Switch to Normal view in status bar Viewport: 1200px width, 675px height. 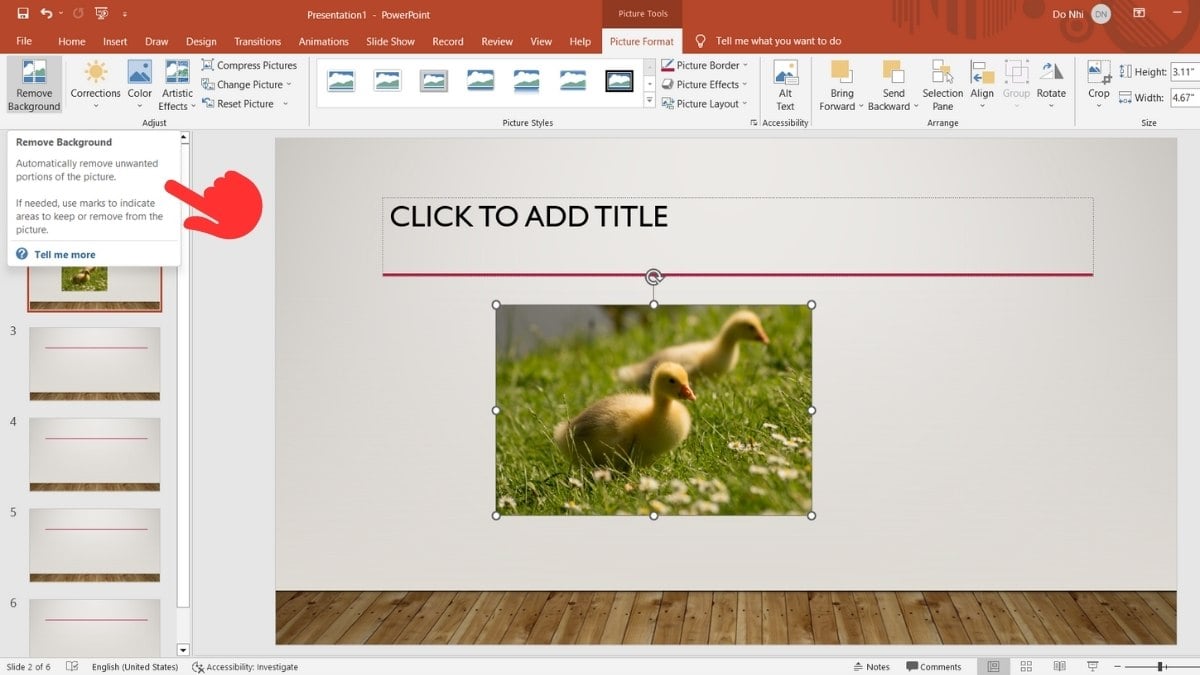993,666
